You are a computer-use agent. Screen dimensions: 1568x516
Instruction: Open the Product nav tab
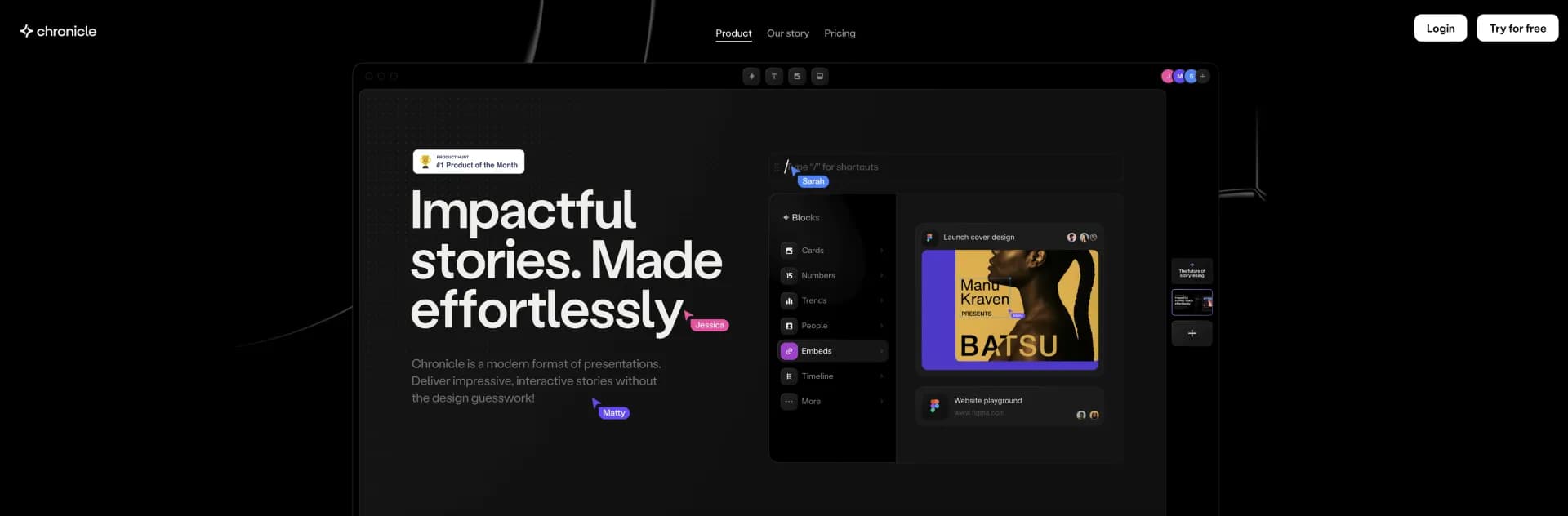click(x=733, y=33)
